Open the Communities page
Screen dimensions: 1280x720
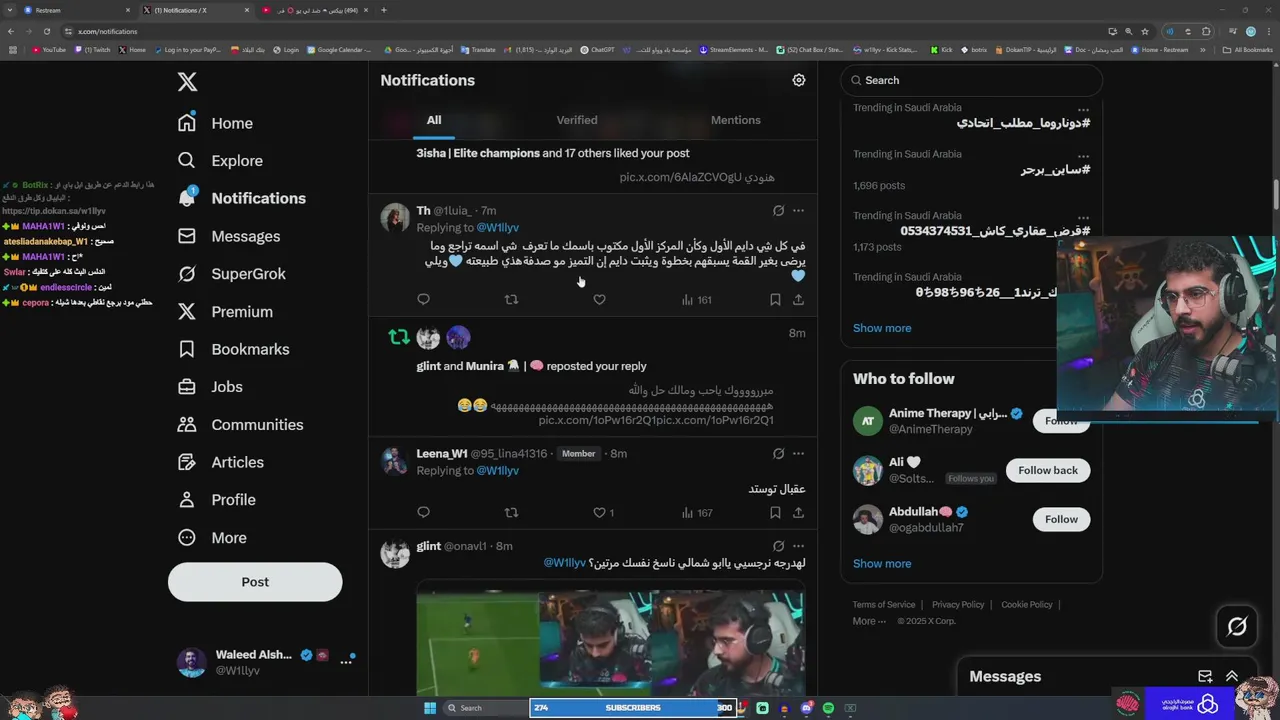tap(240, 425)
